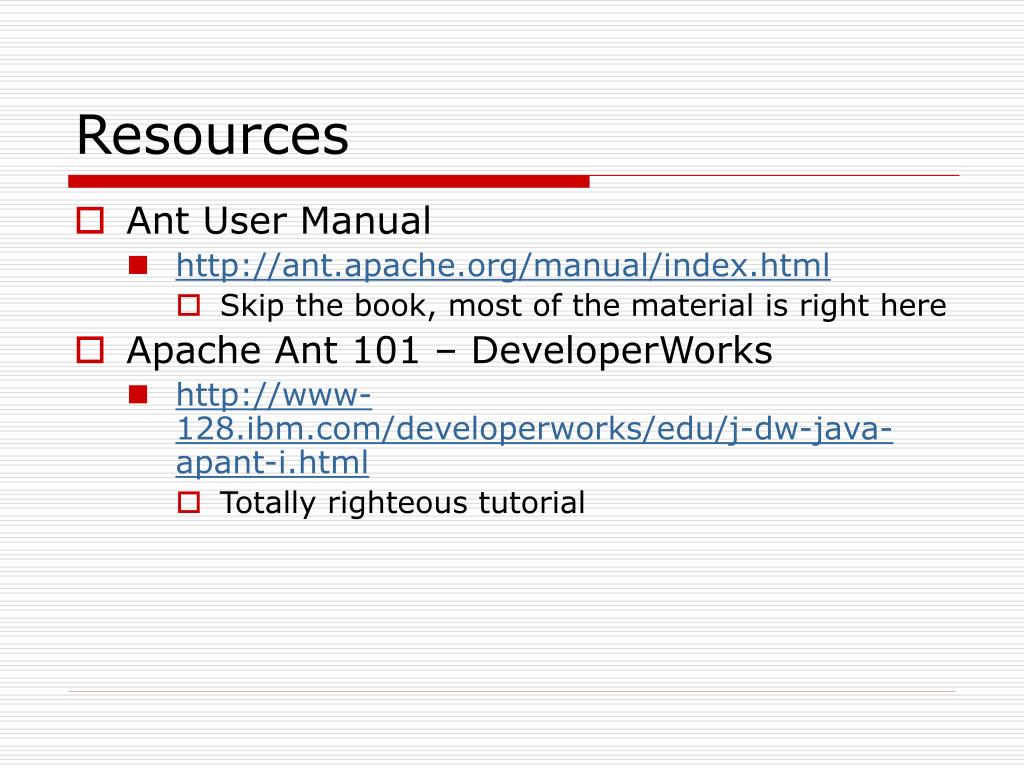Open the ant.apache.org manual index link

click(503, 266)
